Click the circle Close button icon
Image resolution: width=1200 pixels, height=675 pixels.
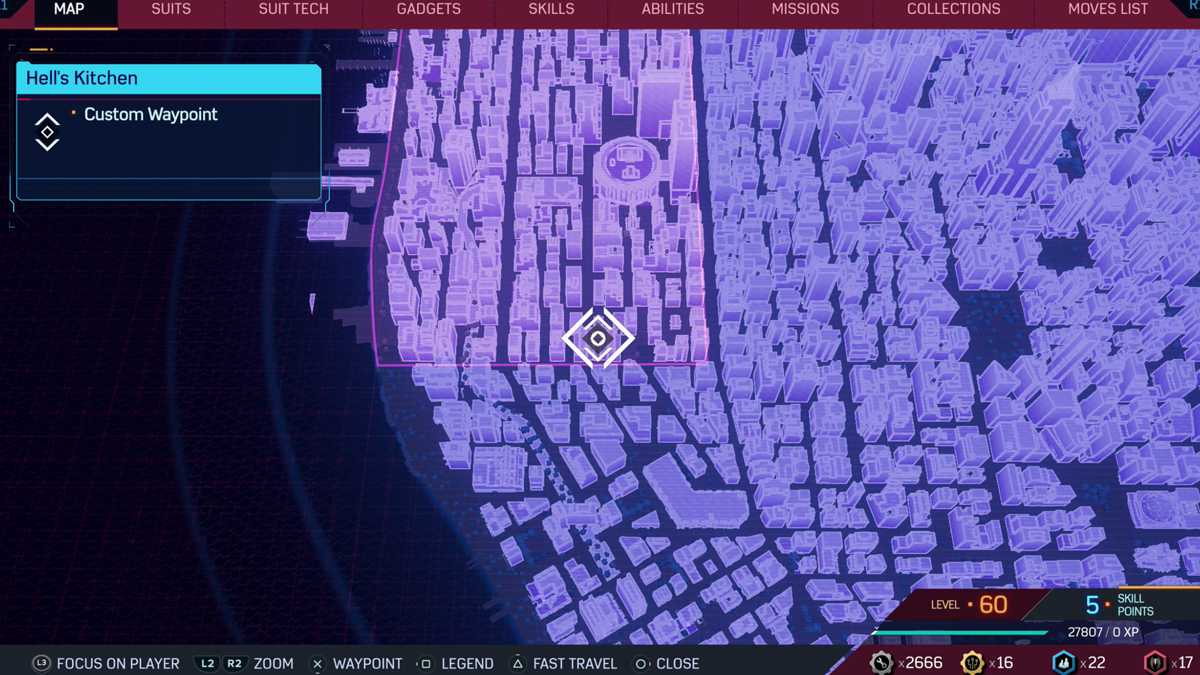pos(641,664)
